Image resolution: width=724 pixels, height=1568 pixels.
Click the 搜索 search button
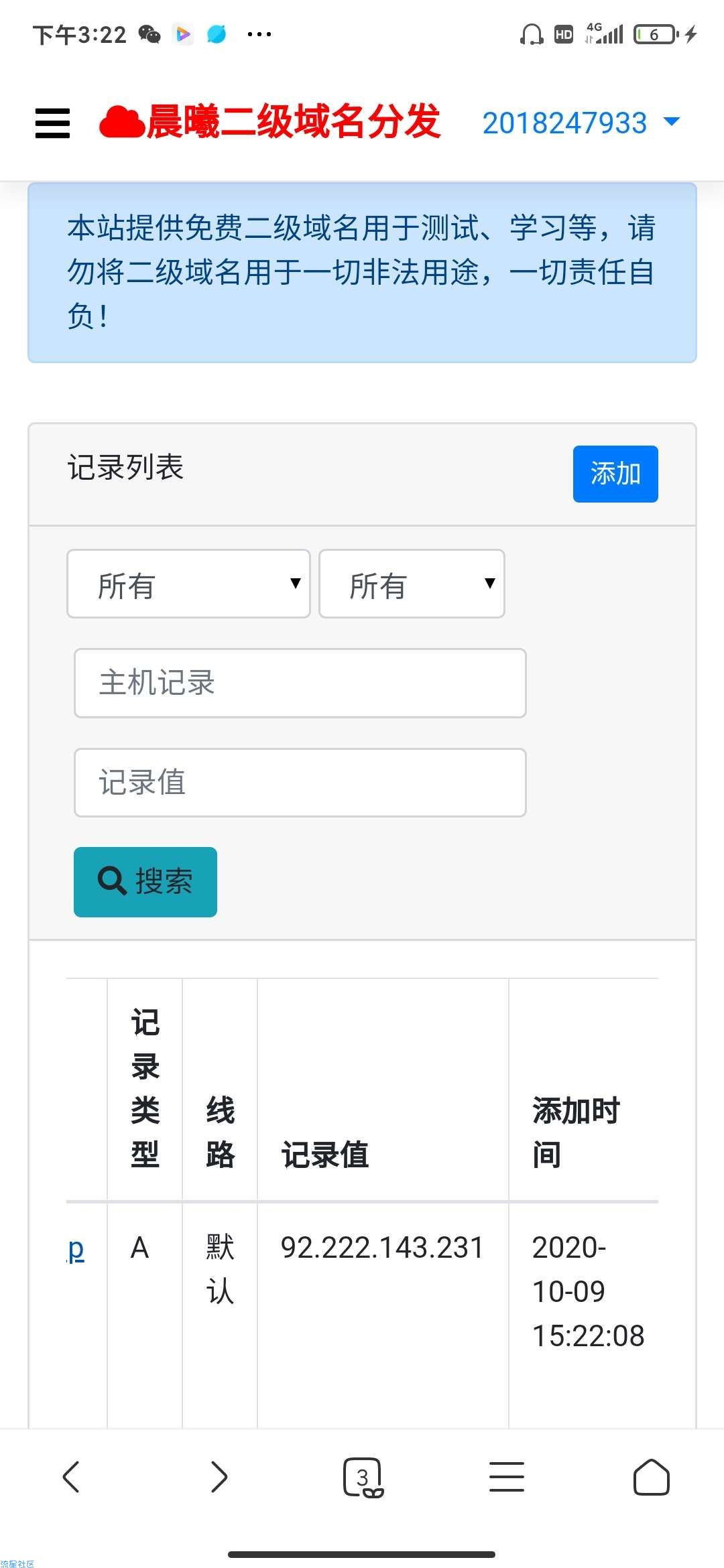click(x=145, y=882)
